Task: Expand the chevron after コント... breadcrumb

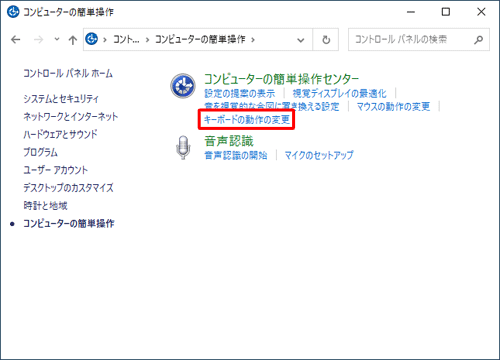Action: coord(147,40)
